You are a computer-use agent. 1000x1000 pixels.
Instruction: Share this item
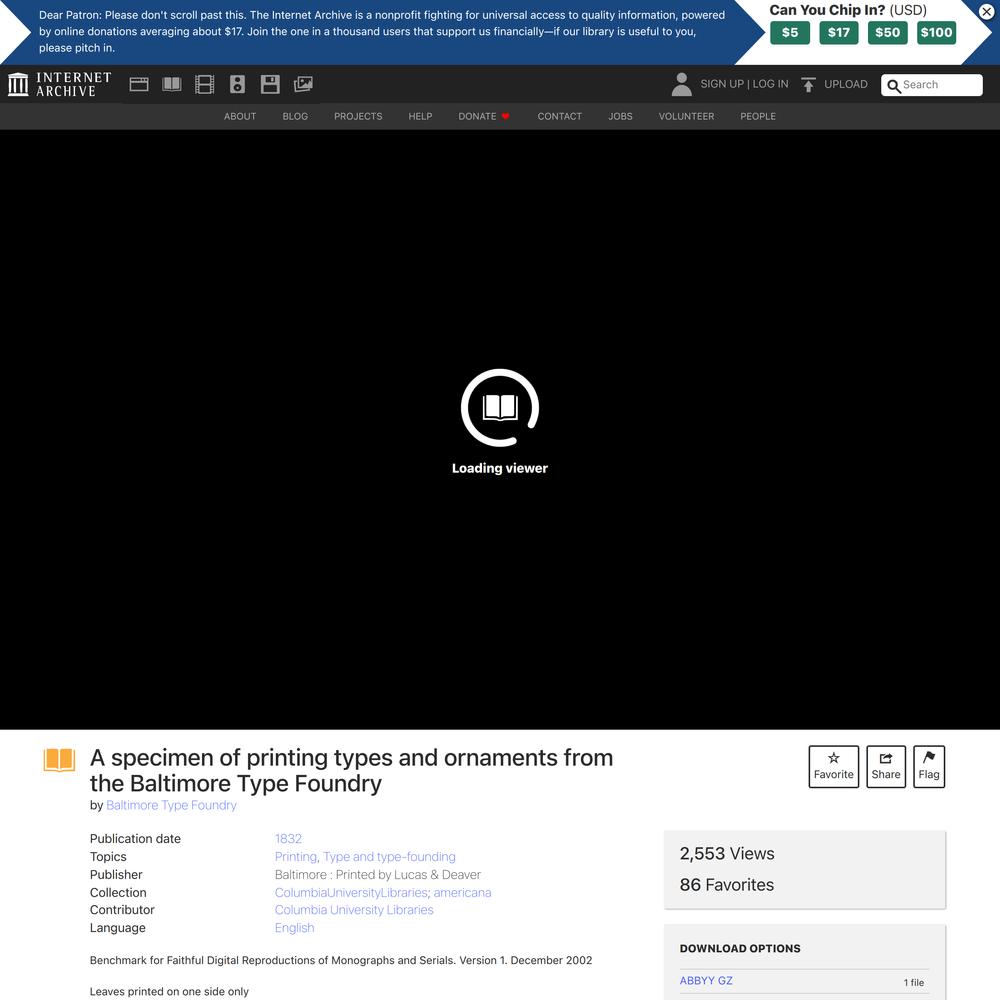[x=885, y=766]
